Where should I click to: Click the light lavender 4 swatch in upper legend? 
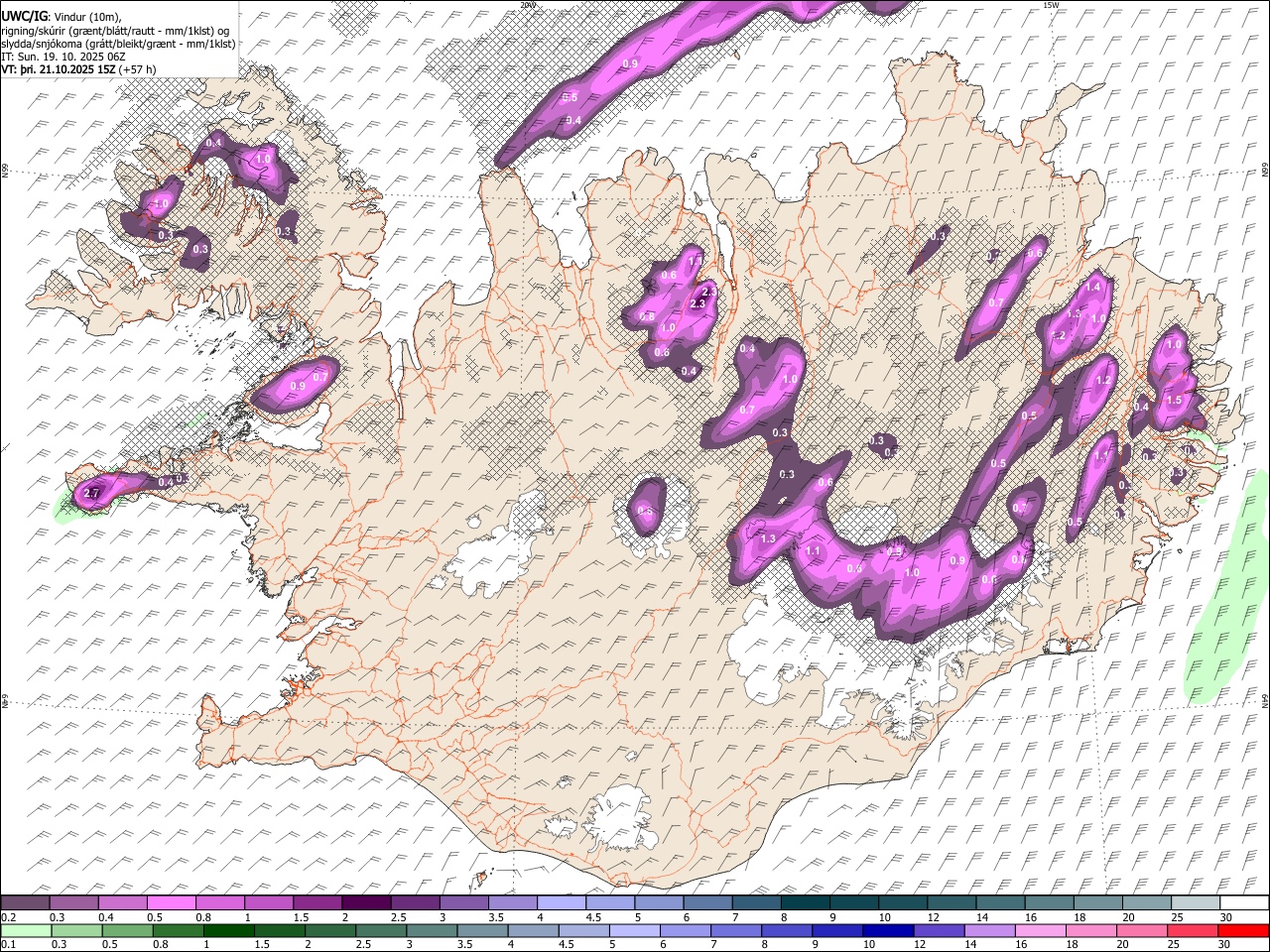[x=560, y=903]
